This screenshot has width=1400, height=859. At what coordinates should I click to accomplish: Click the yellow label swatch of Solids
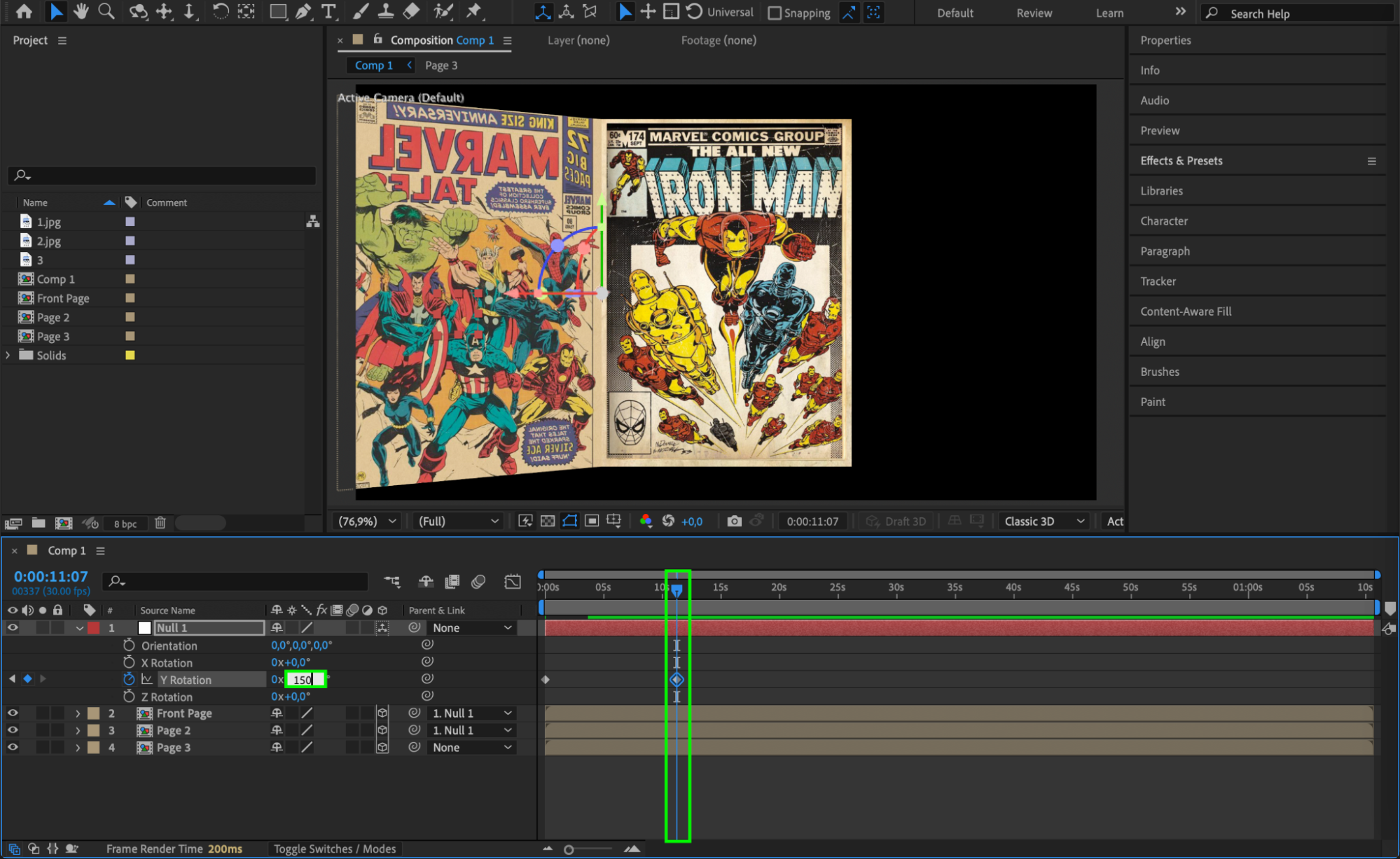point(130,355)
